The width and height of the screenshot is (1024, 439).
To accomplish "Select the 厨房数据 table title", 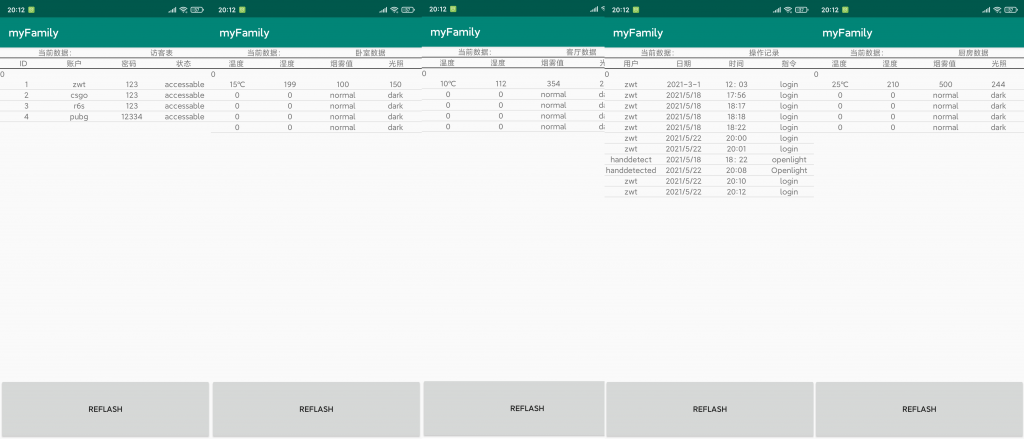I will coord(972,53).
